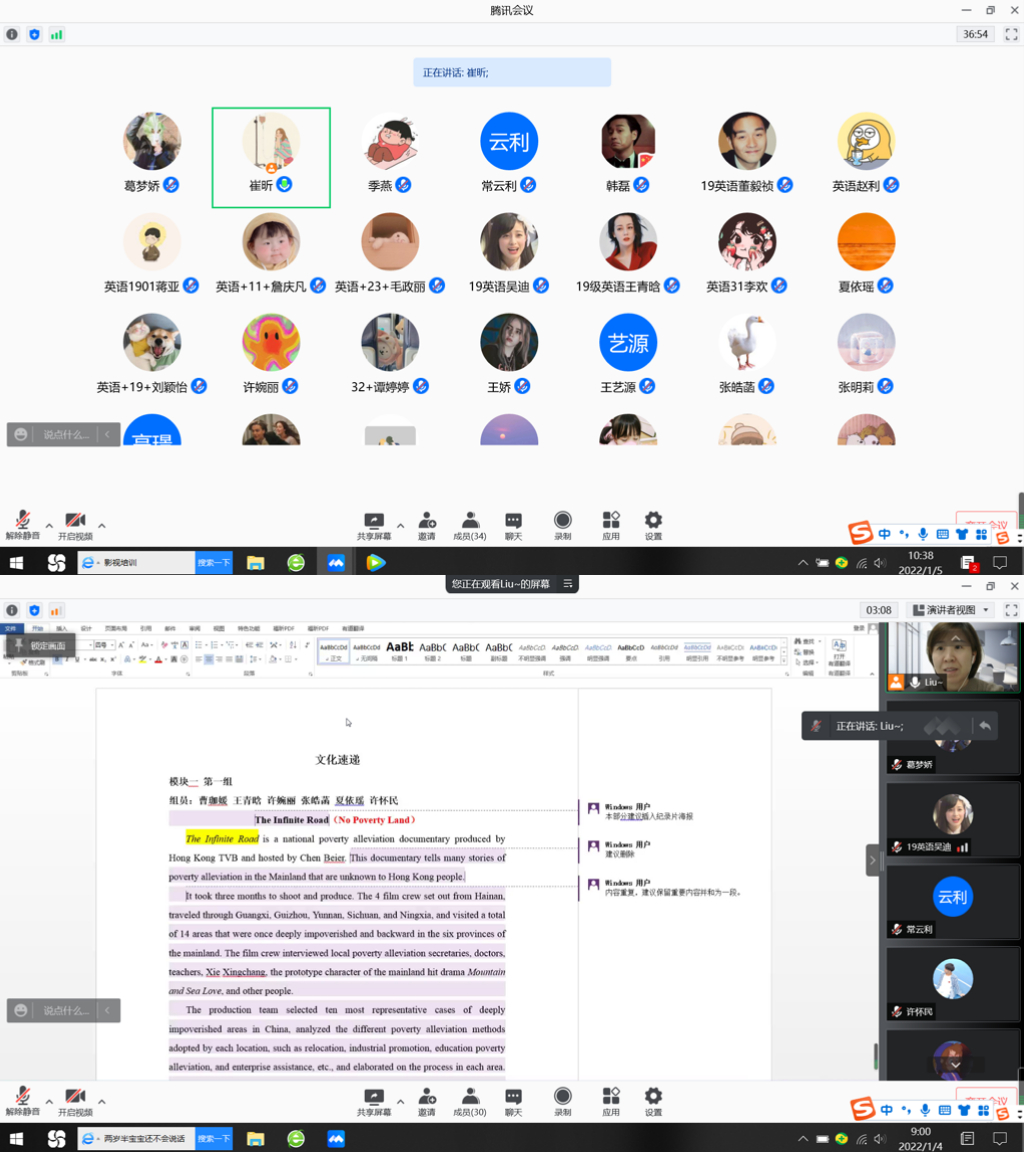Select participant 崔昕's highlighted avatar tile
This screenshot has height=1152, width=1024.
pyautogui.click(x=271, y=157)
